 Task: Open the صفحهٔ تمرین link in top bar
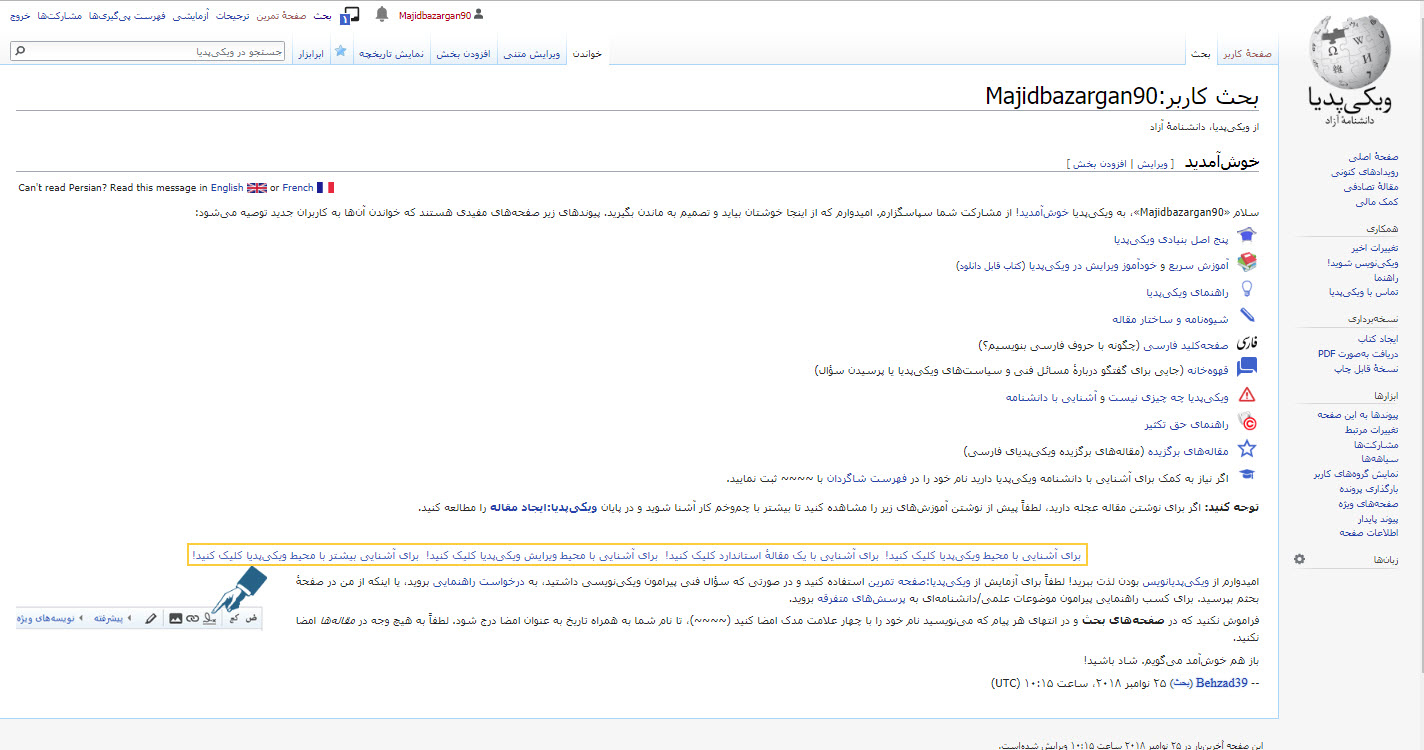click(281, 16)
